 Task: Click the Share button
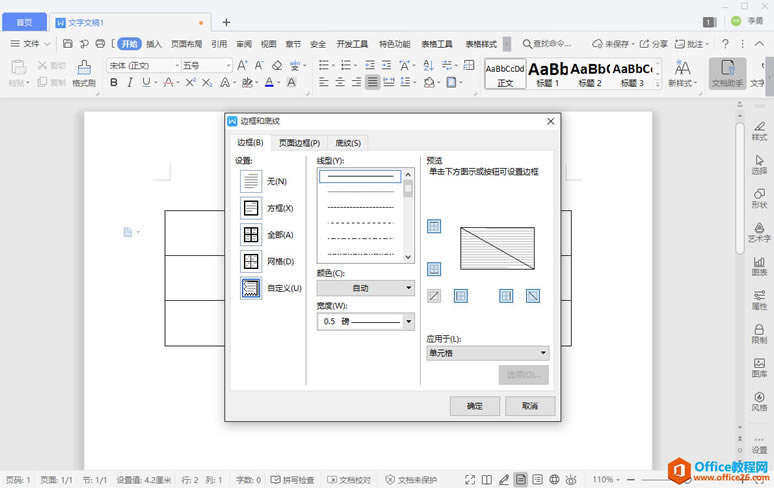point(654,44)
